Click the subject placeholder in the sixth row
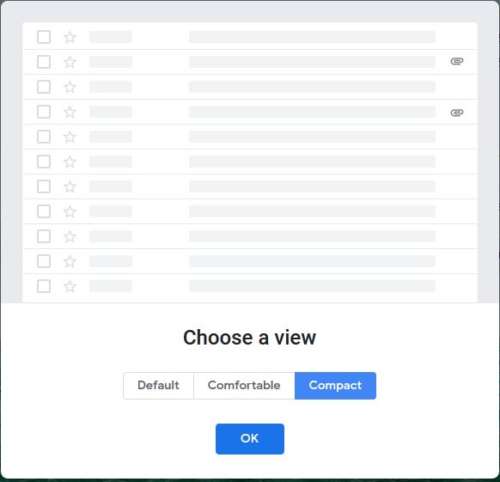The image size is (500, 482). [312, 162]
